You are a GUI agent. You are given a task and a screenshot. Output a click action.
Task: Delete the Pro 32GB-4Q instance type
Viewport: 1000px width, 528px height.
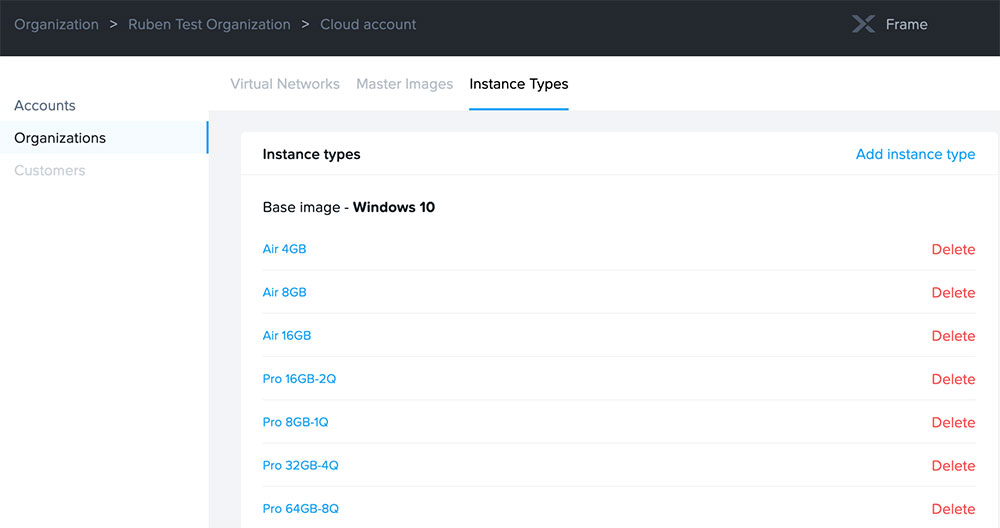(x=952, y=466)
